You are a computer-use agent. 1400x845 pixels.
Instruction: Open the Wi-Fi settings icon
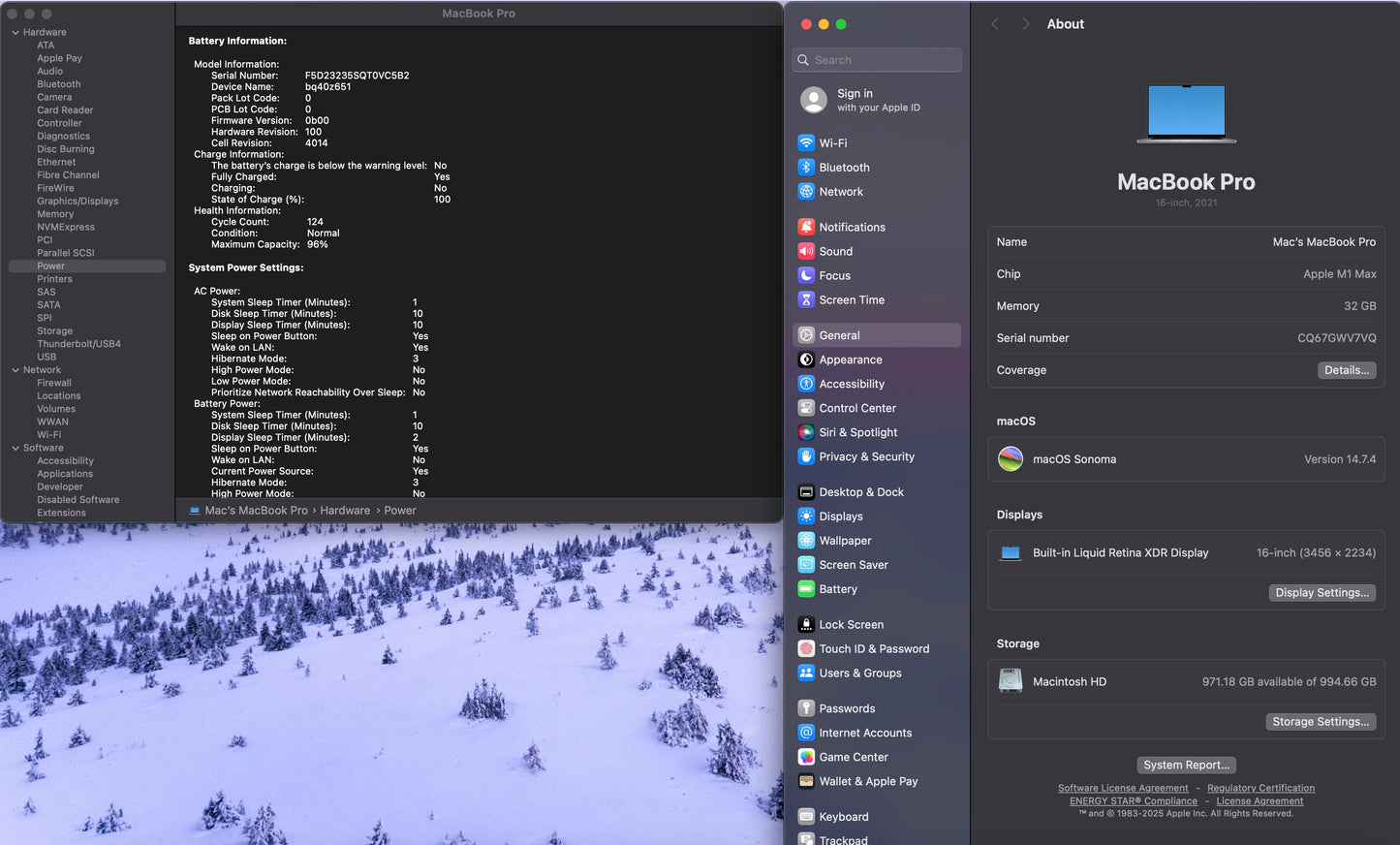click(806, 142)
